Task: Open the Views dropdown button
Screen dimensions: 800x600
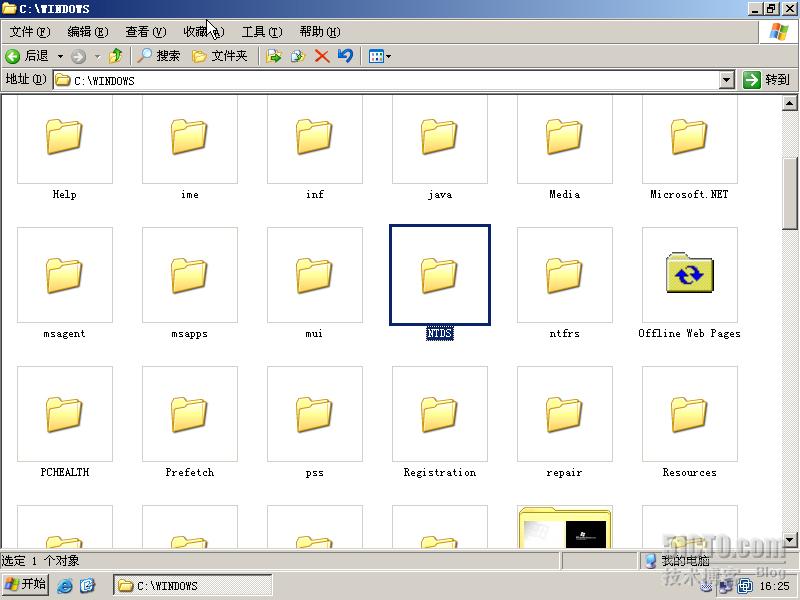Action: point(380,56)
